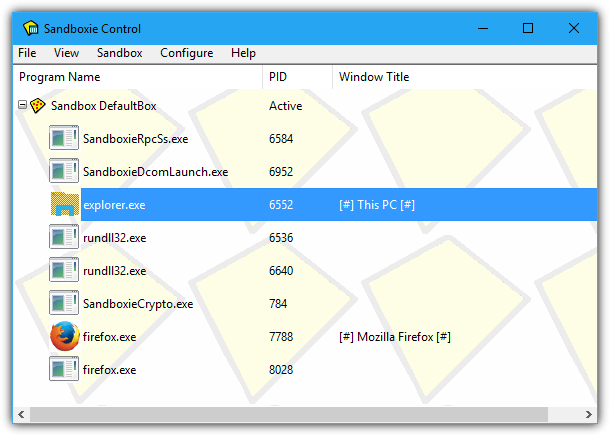
Task: Open the View menu
Action: [66, 53]
